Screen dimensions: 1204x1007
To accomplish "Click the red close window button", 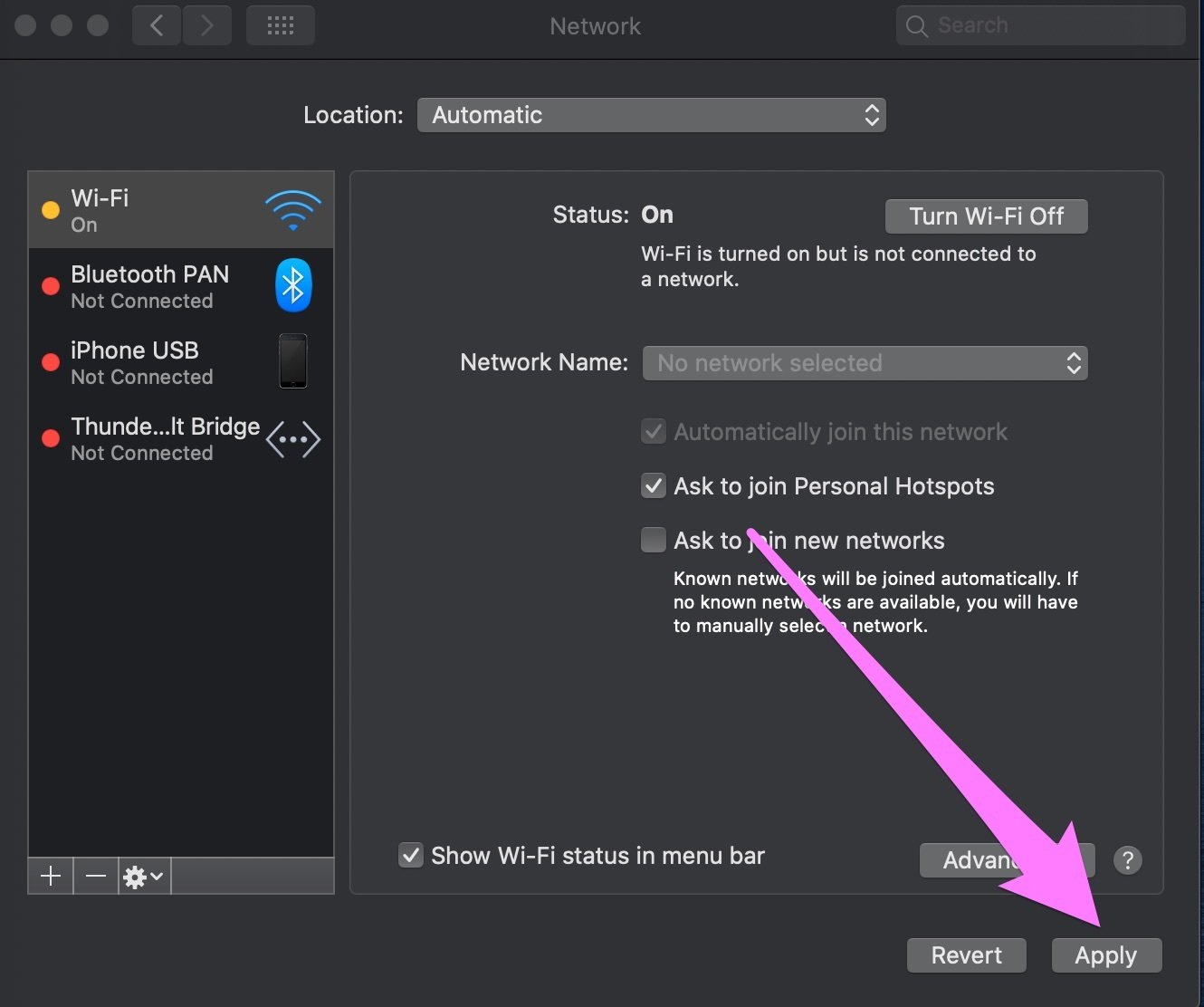I will (x=25, y=25).
